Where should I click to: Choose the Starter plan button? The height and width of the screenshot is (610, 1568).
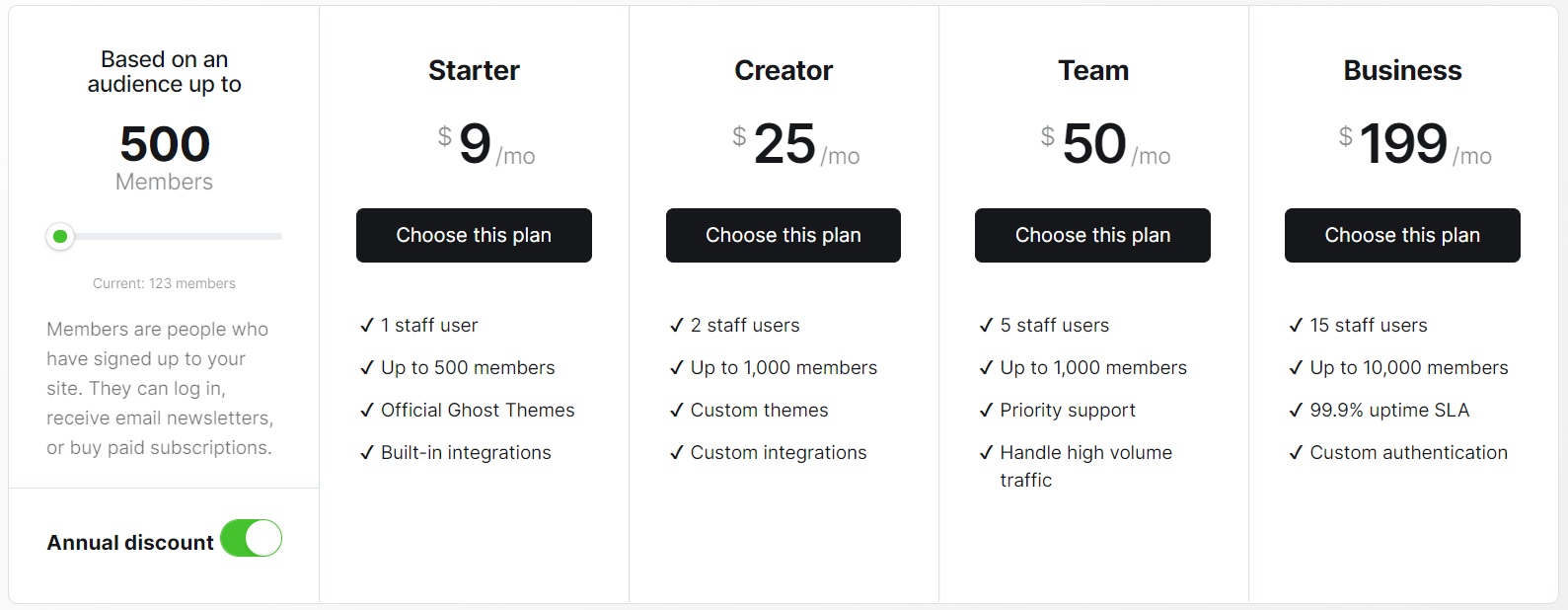point(474,235)
